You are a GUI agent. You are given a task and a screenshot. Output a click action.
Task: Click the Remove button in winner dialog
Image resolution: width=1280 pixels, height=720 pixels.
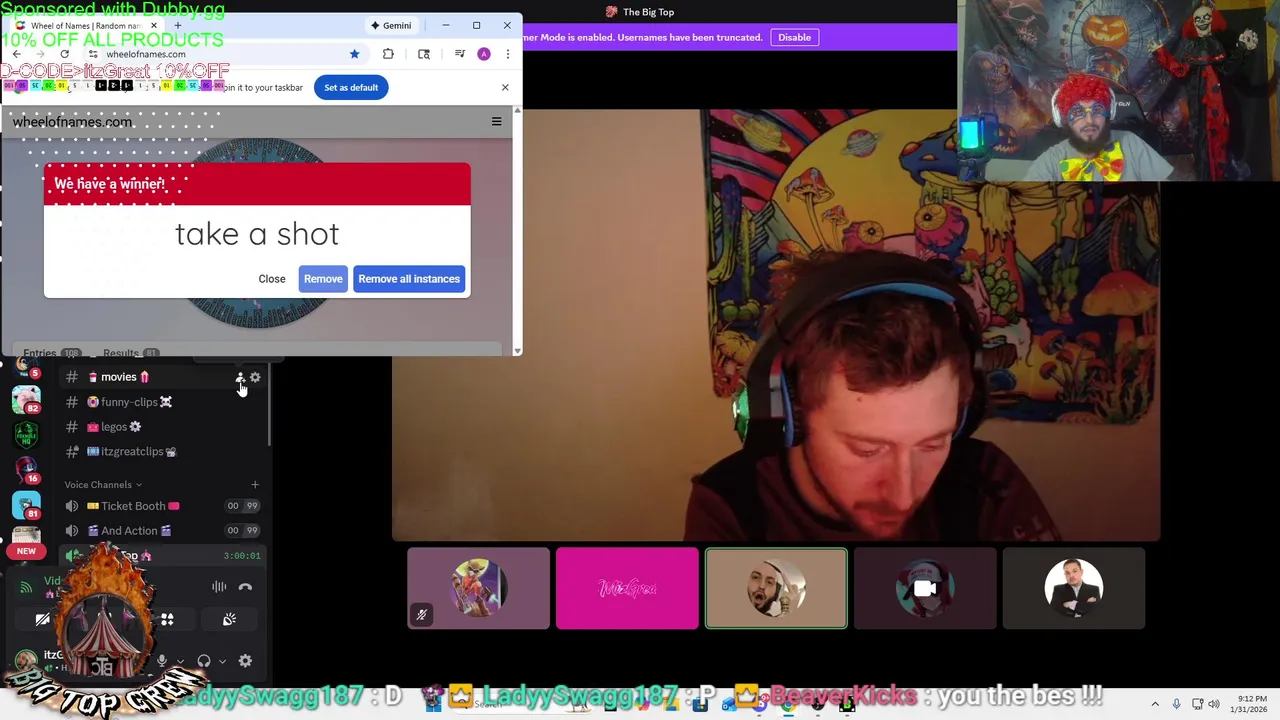coord(323,279)
